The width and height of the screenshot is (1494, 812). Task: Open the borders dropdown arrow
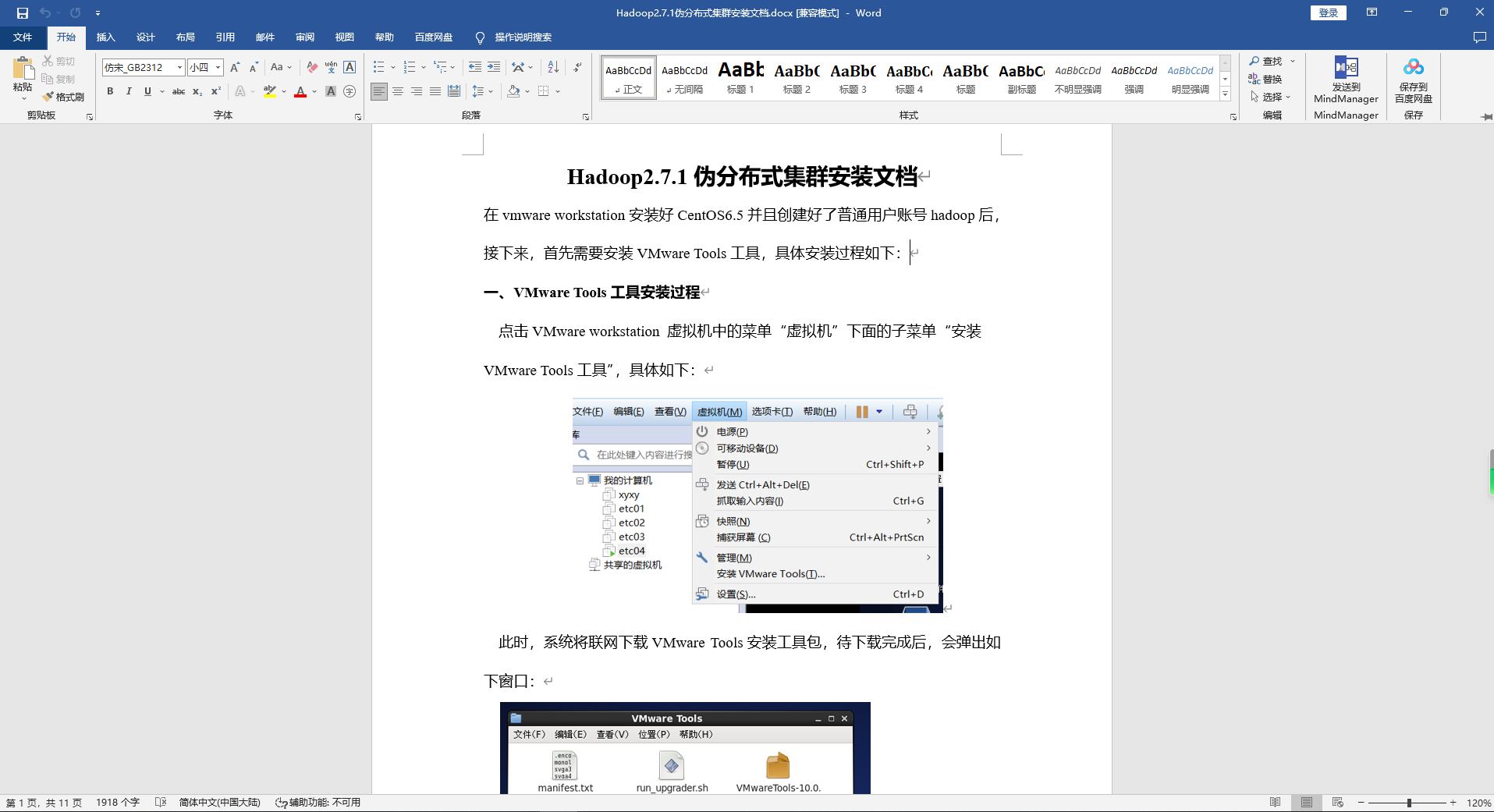point(558,91)
